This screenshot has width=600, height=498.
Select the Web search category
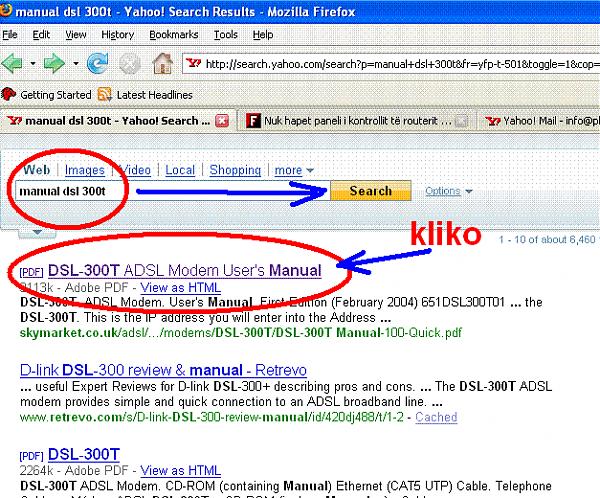pos(36,170)
